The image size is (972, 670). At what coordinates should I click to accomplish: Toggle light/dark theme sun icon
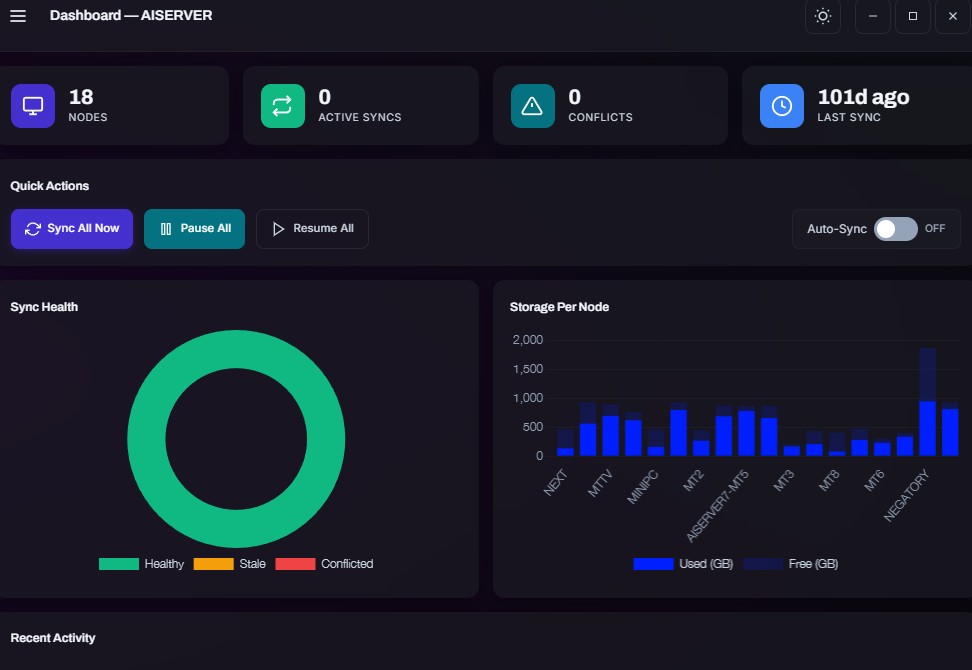(x=823, y=16)
